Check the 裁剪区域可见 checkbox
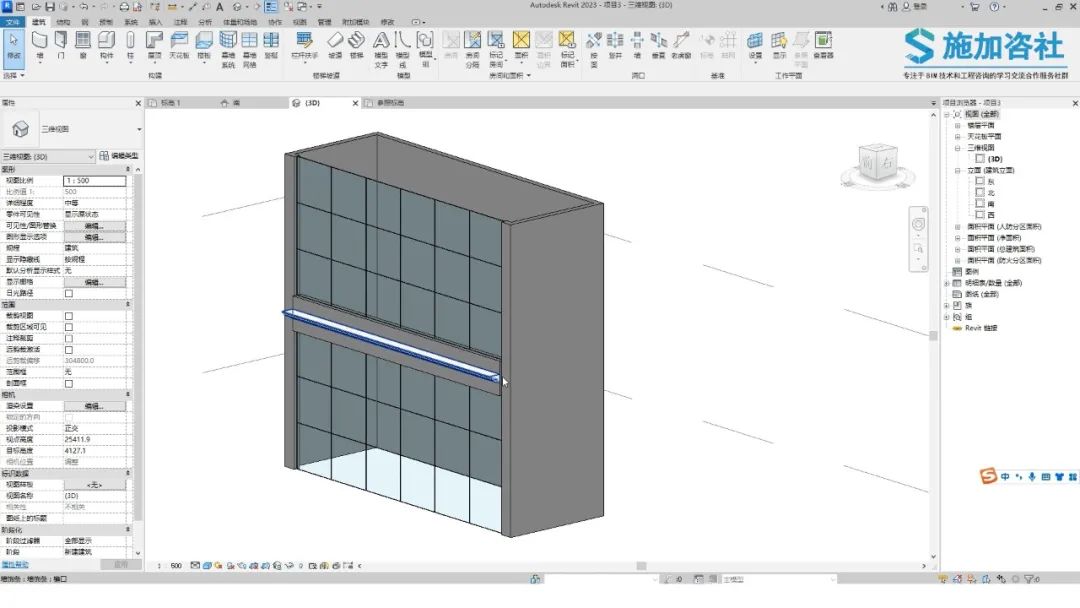1080x608 pixels. (69, 327)
